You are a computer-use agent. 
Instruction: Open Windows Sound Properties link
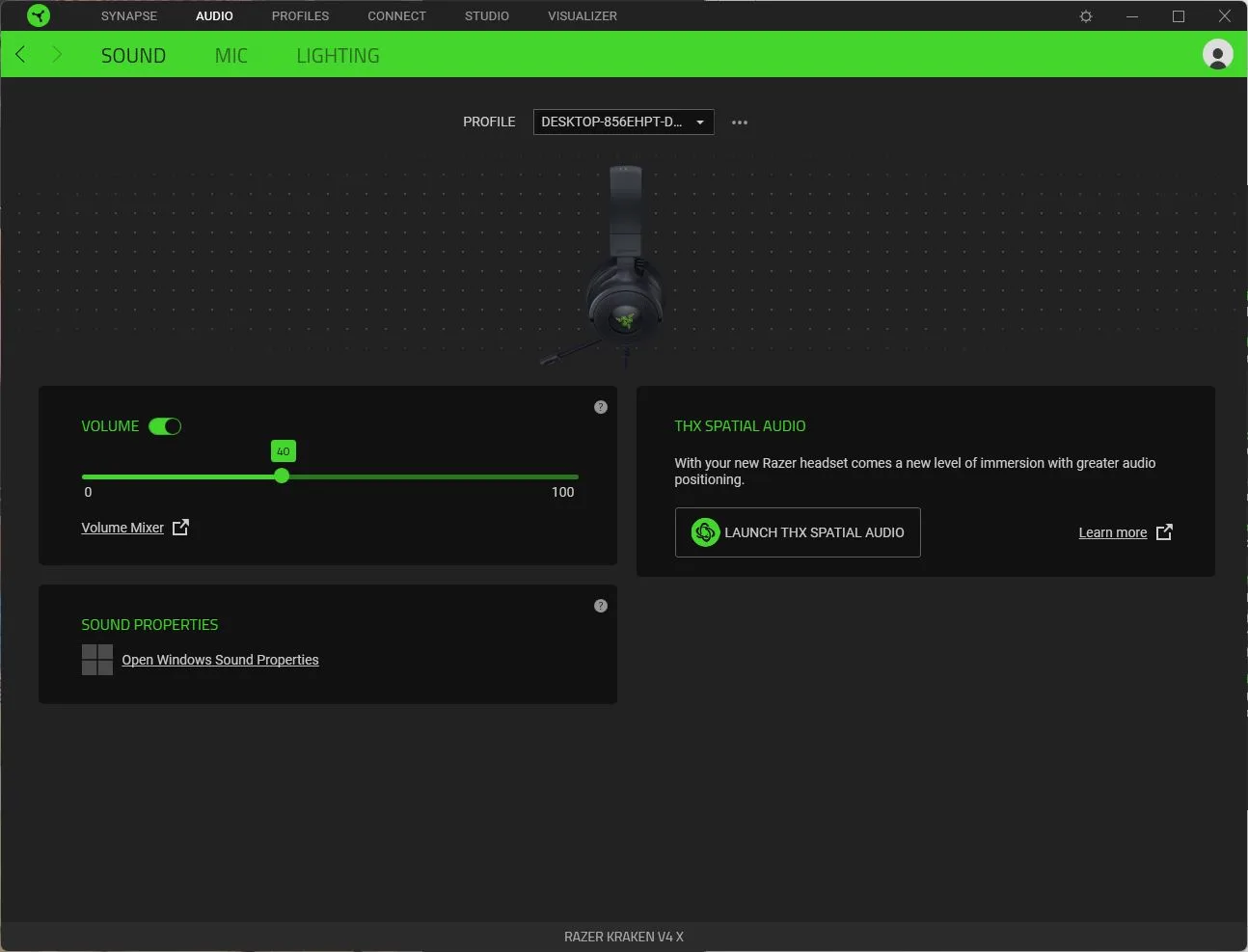coord(220,660)
